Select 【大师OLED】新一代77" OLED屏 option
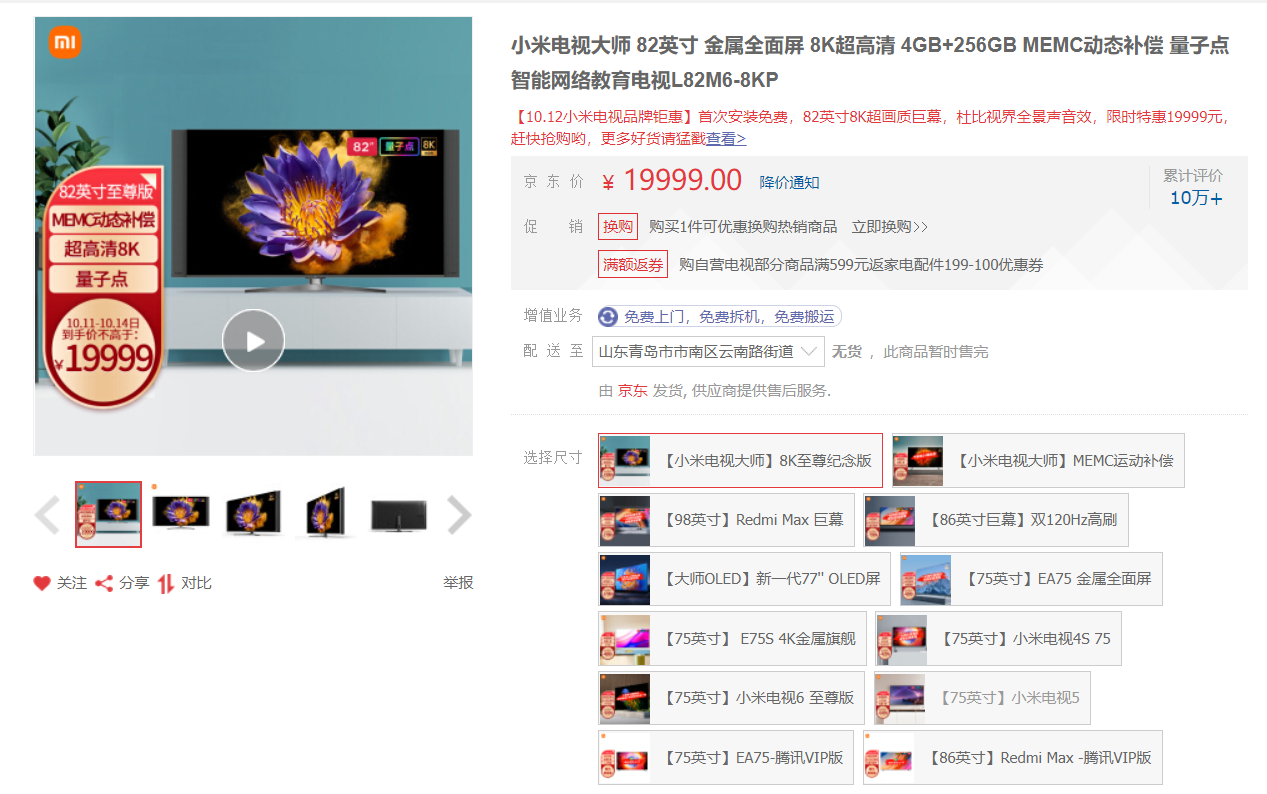Screen dimensions: 1267x794 pyautogui.click(x=744, y=579)
